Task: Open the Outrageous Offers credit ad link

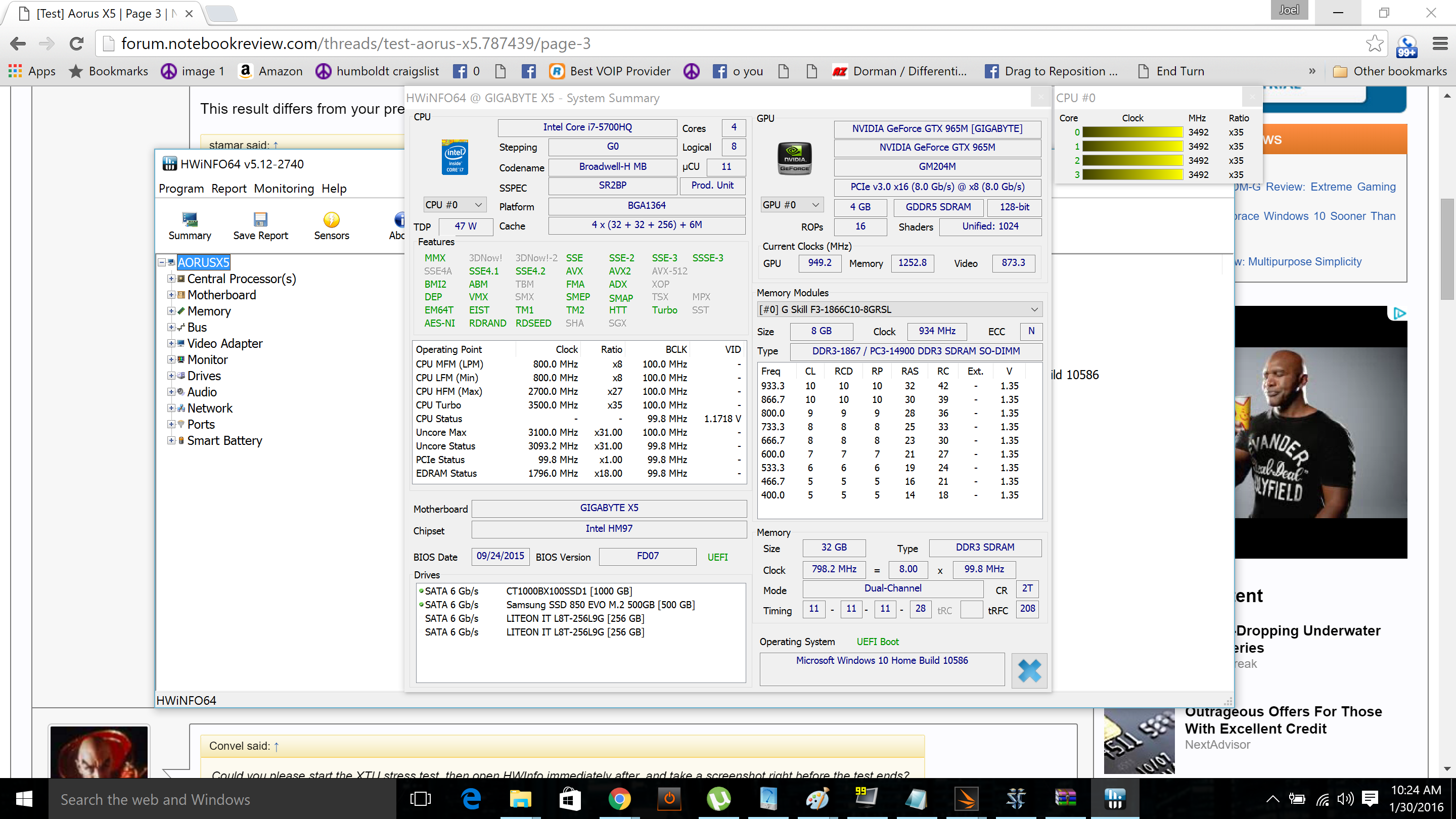Action: 1283,720
